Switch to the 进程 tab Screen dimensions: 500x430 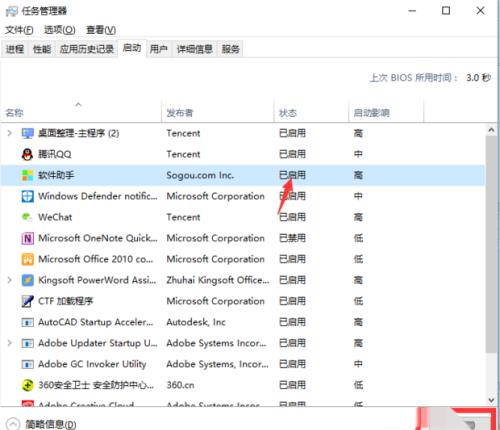(x=15, y=49)
